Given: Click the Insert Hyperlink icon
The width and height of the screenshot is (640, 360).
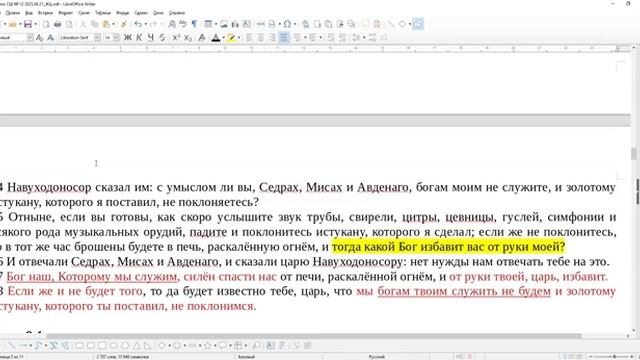Looking at the screenshot, I should tap(305, 24).
